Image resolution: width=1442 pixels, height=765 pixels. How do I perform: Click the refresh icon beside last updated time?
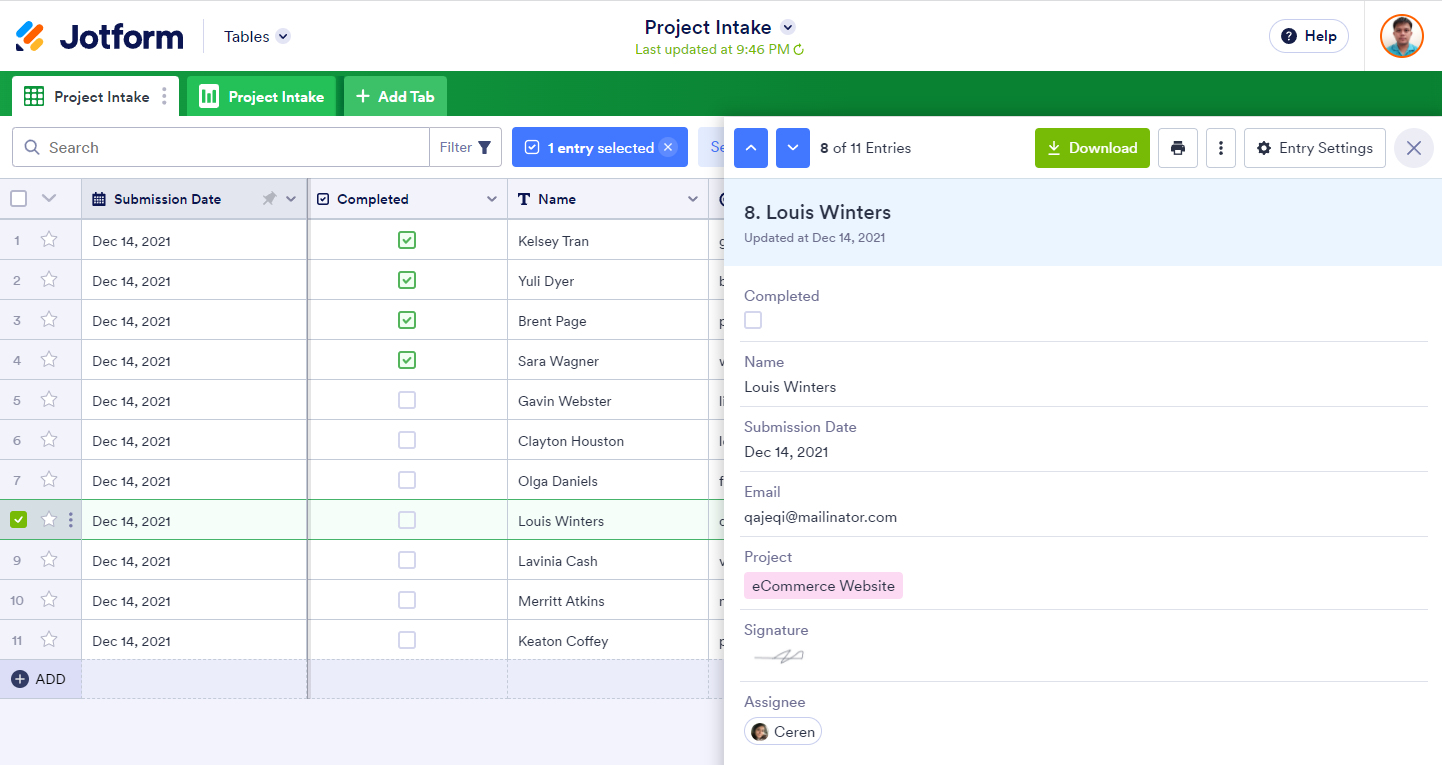(x=799, y=50)
